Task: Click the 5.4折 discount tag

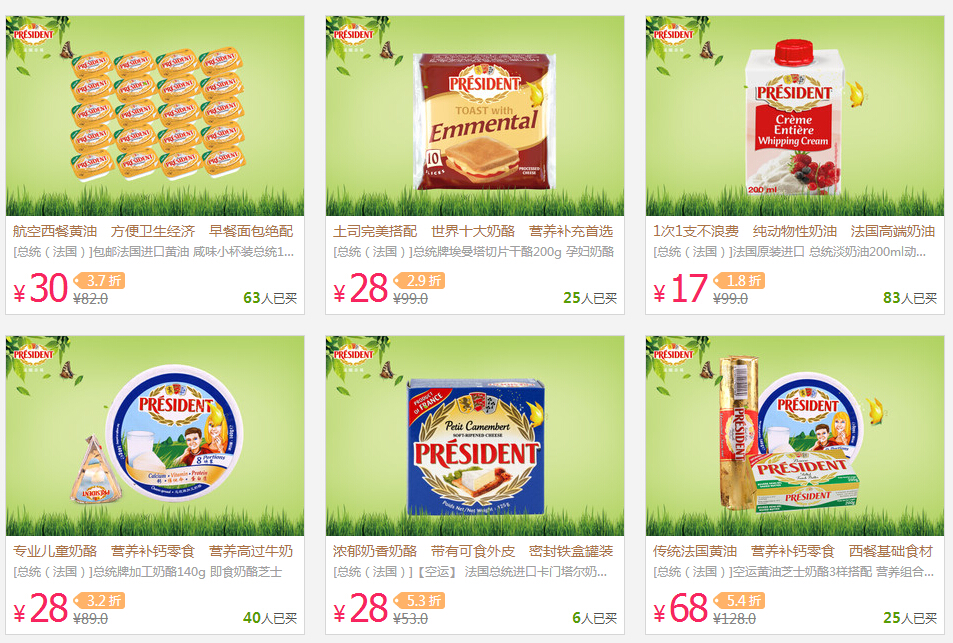Action: 739,601
